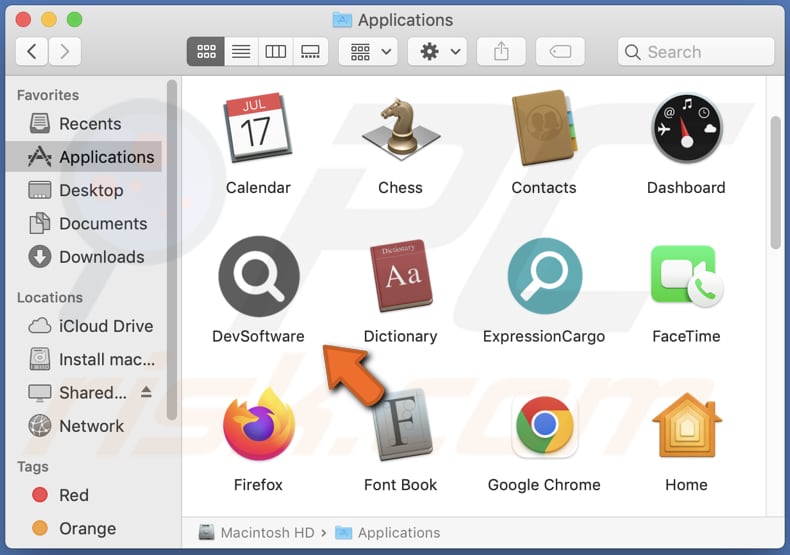The height and width of the screenshot is (555, 790).
Task: Open the Dashboard app icon
Action: (x=686, y=129)
